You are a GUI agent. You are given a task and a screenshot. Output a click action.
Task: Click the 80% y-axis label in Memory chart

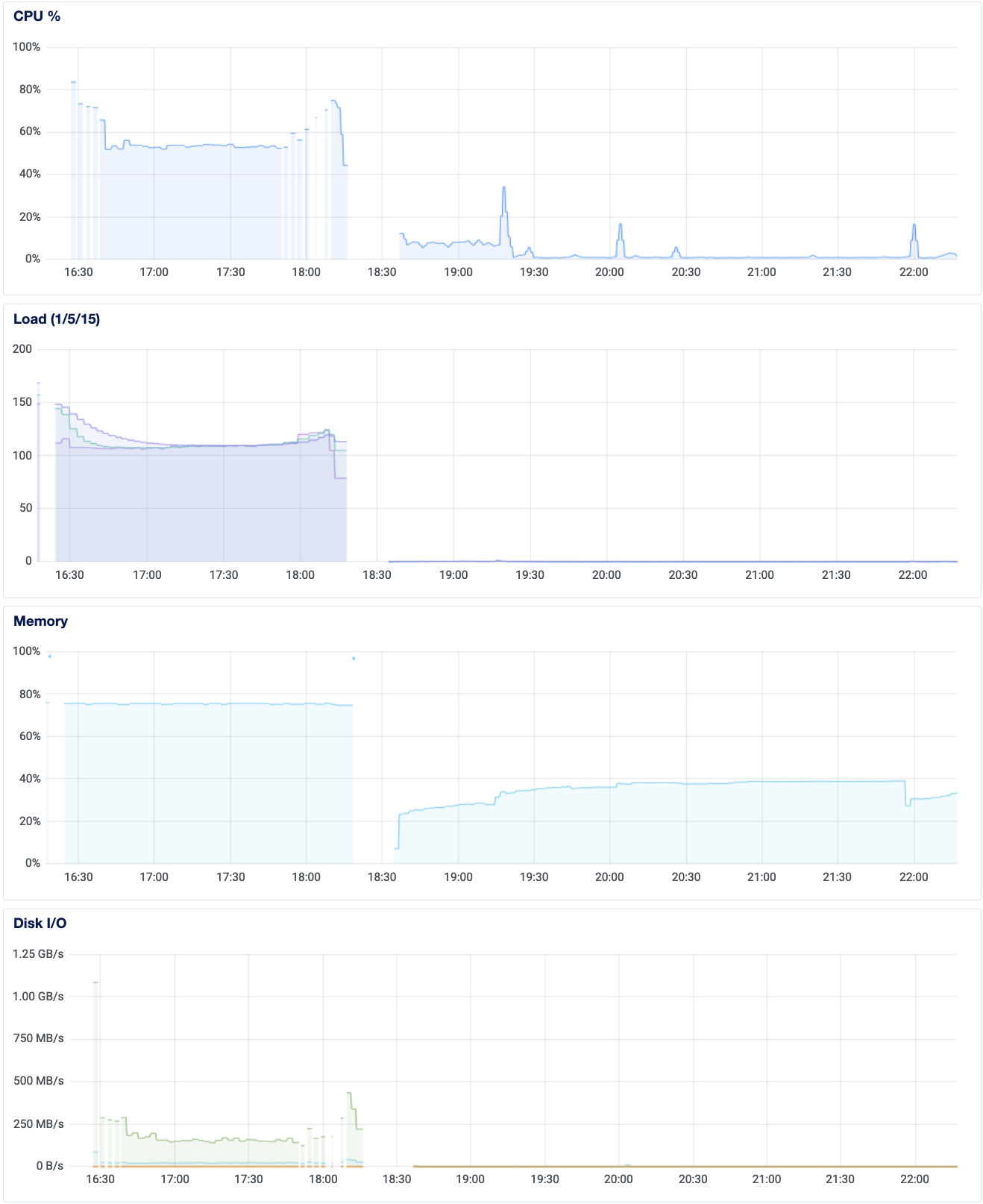tap(30, 695)
